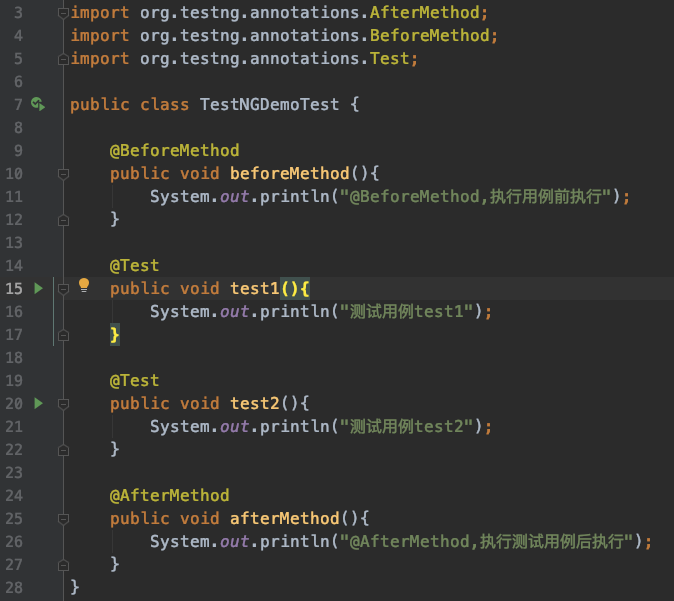The height and width of the screenshot is (601, 674).
Task: Click the test2 method name
Action: 255,403
